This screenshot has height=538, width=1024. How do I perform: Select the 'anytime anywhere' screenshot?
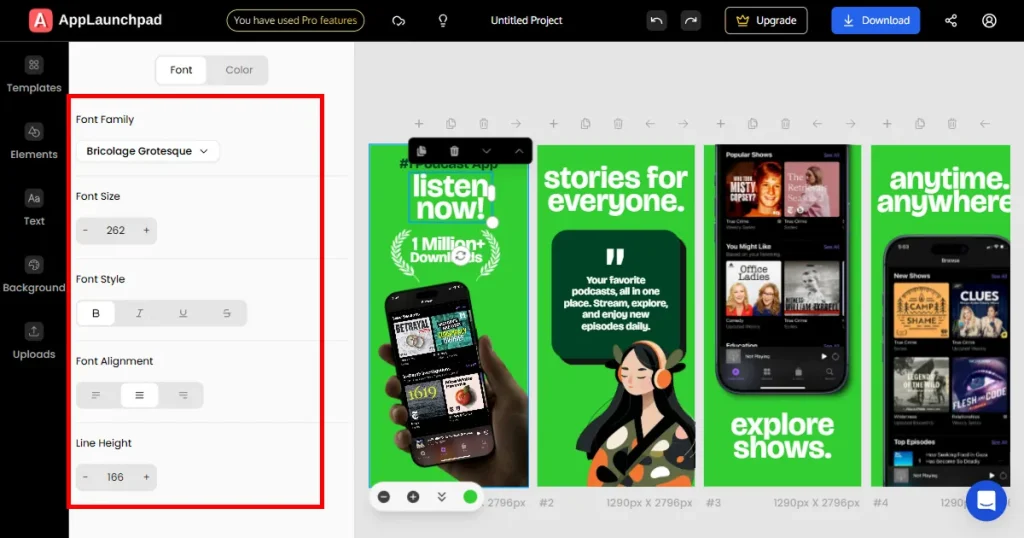tap(940, 316)
